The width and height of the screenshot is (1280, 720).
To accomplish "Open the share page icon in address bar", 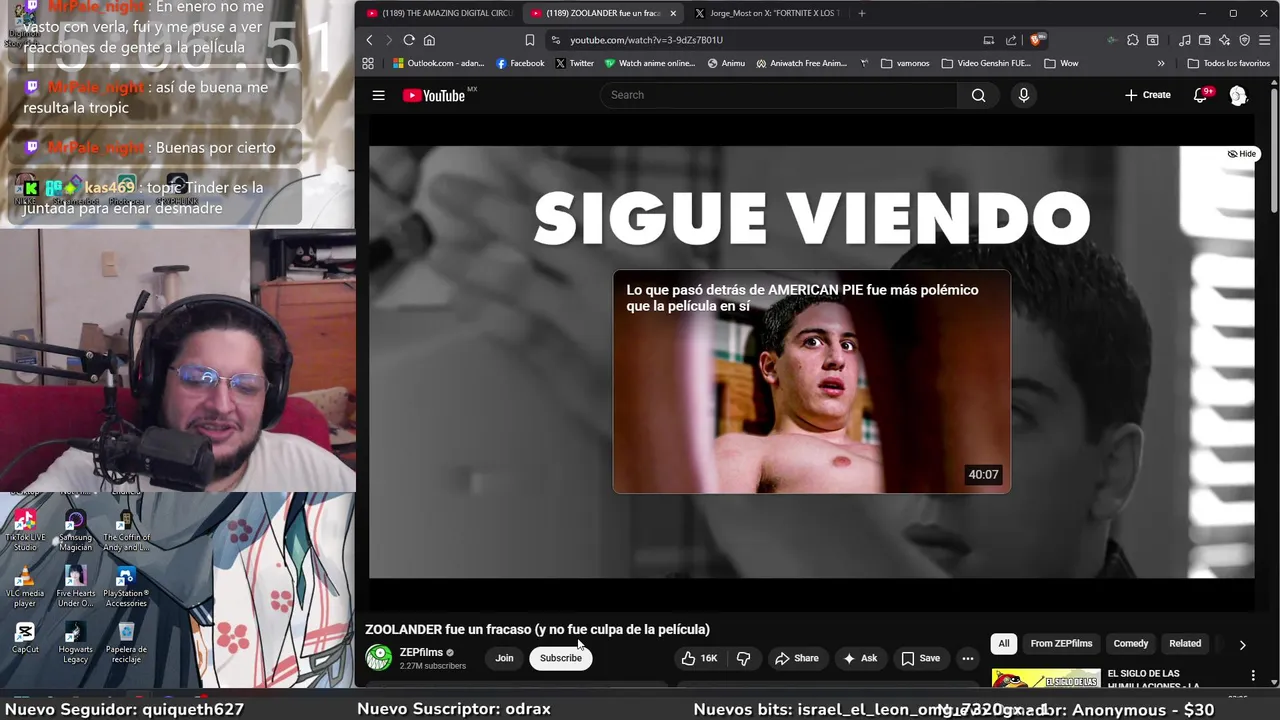I will click(1011, 40).
